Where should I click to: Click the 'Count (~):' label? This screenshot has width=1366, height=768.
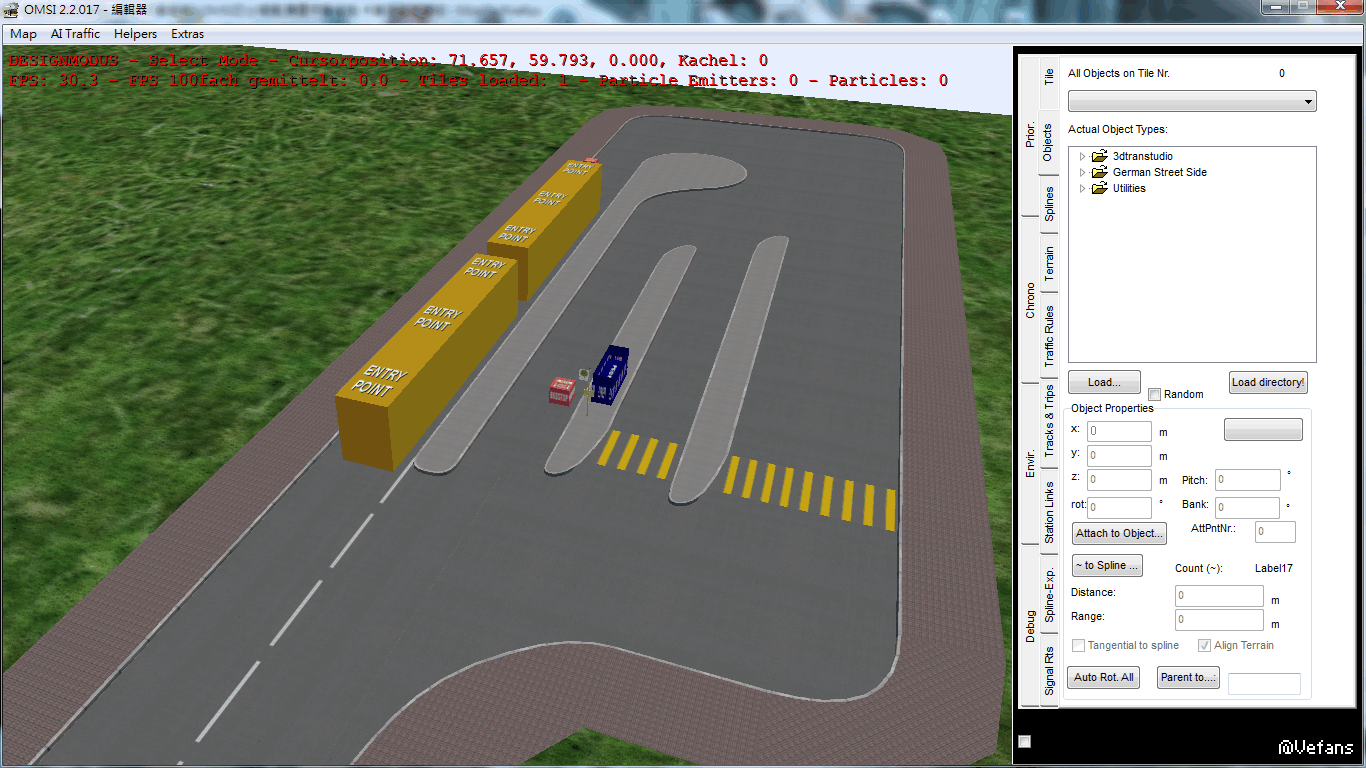click(1199, 568)
